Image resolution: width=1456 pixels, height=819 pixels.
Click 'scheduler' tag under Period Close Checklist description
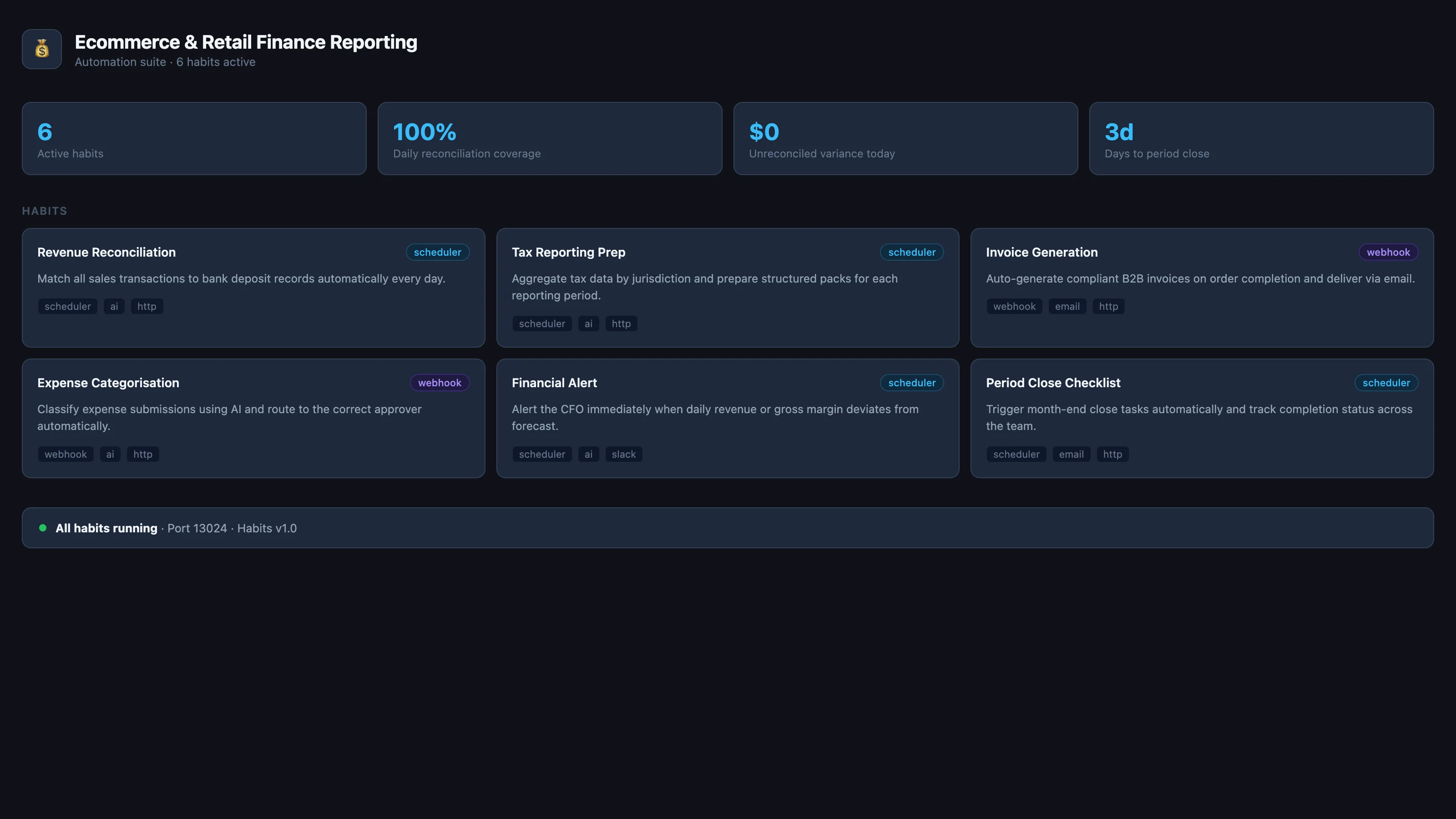(x=1016, y=455)
